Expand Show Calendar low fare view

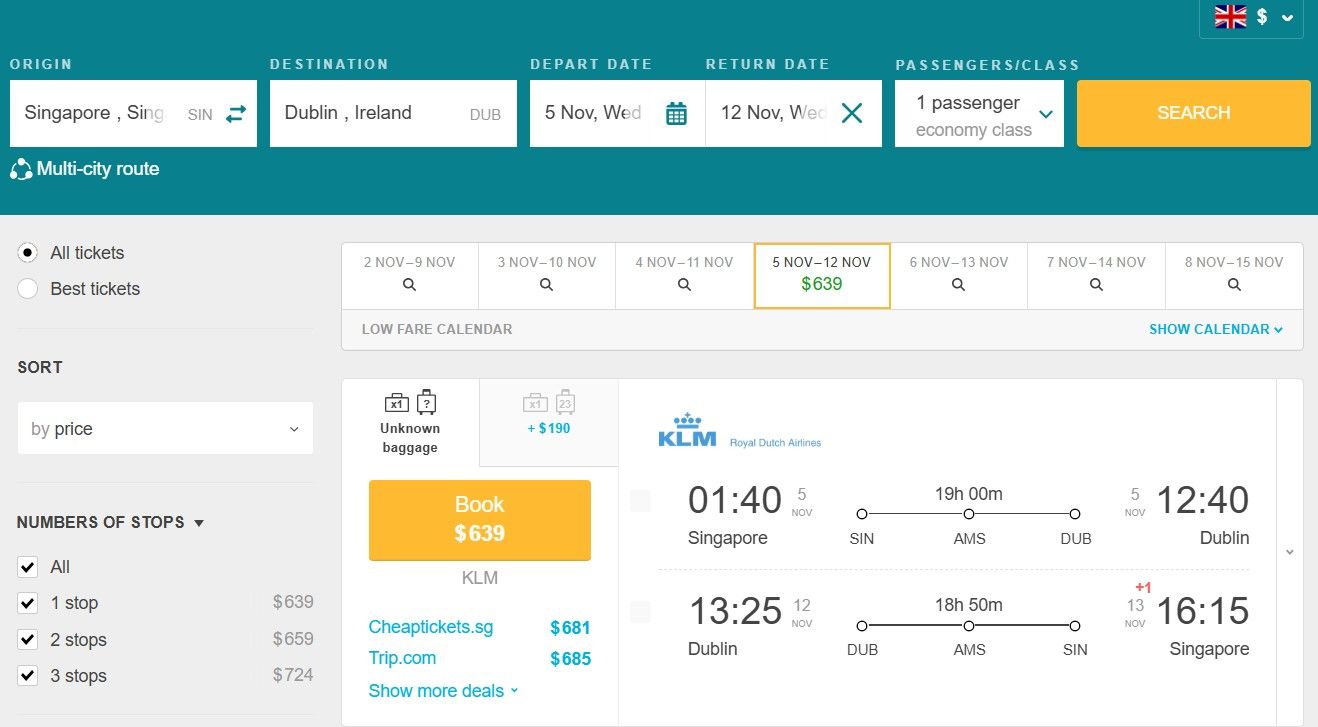coord(1216,329)
